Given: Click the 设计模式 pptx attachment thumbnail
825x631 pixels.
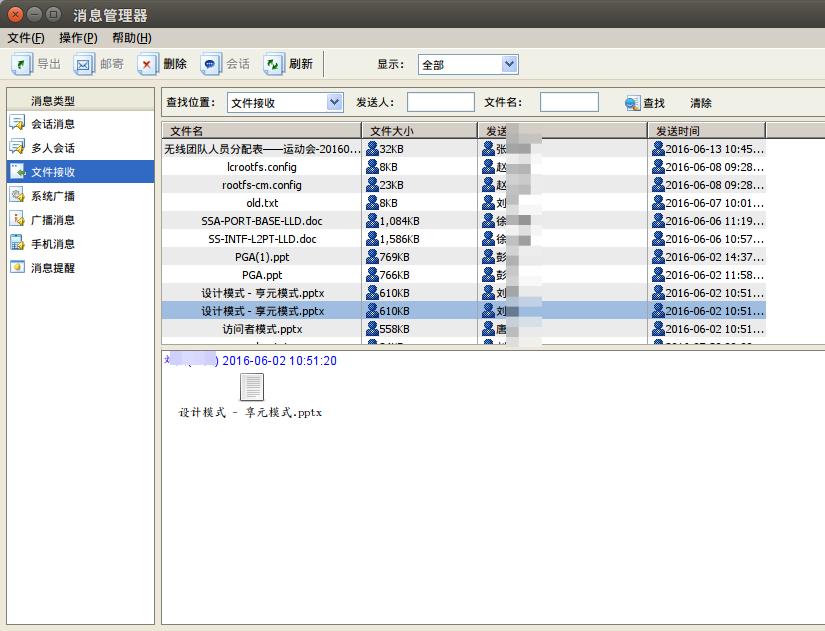Looking at the screenshot, I should (251, 387).
